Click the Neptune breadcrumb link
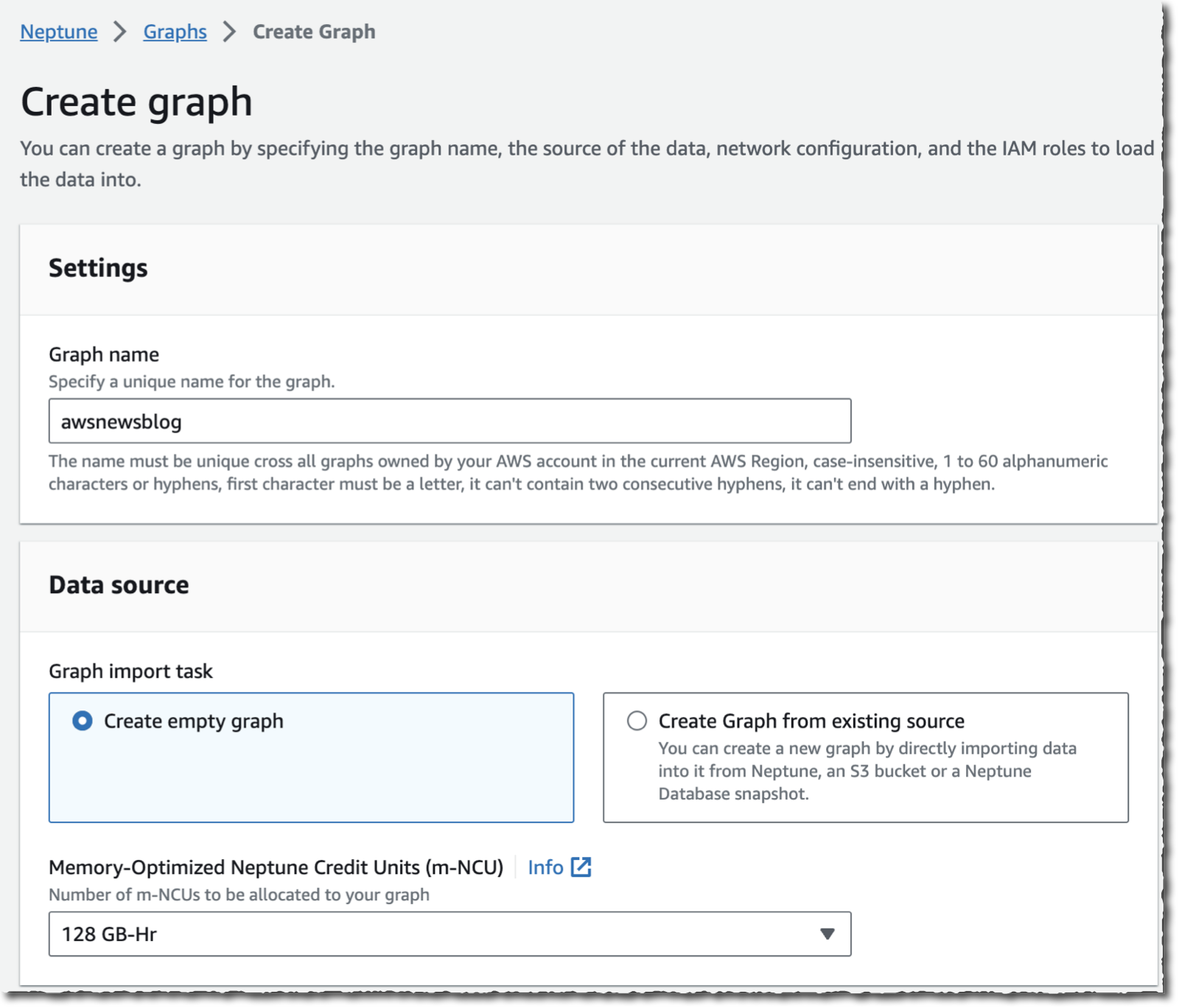The height and width of the screenshot is (1008, 1179). coord(58,32)
